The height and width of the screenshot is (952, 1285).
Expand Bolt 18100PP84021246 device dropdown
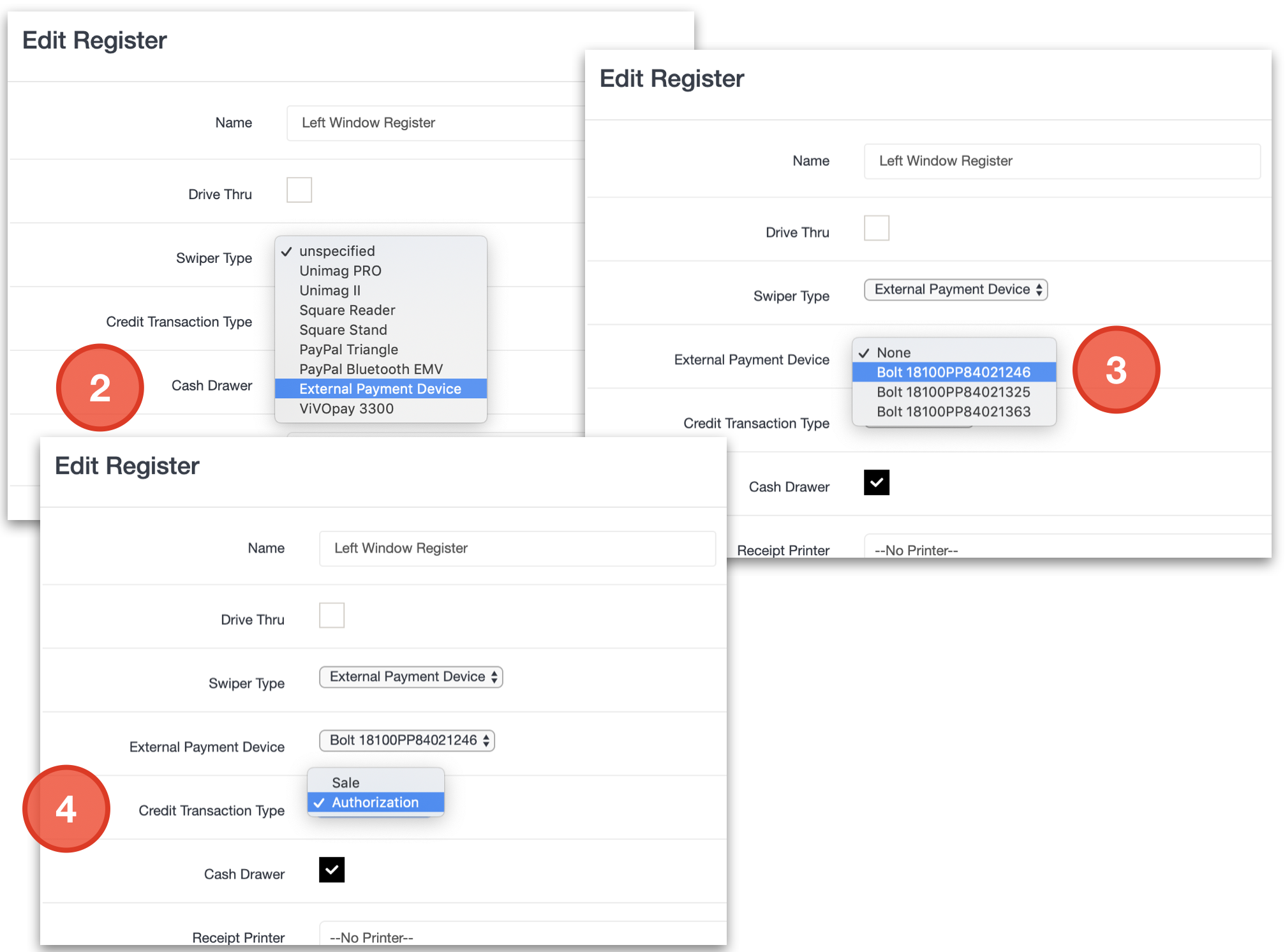coord(407,740)
